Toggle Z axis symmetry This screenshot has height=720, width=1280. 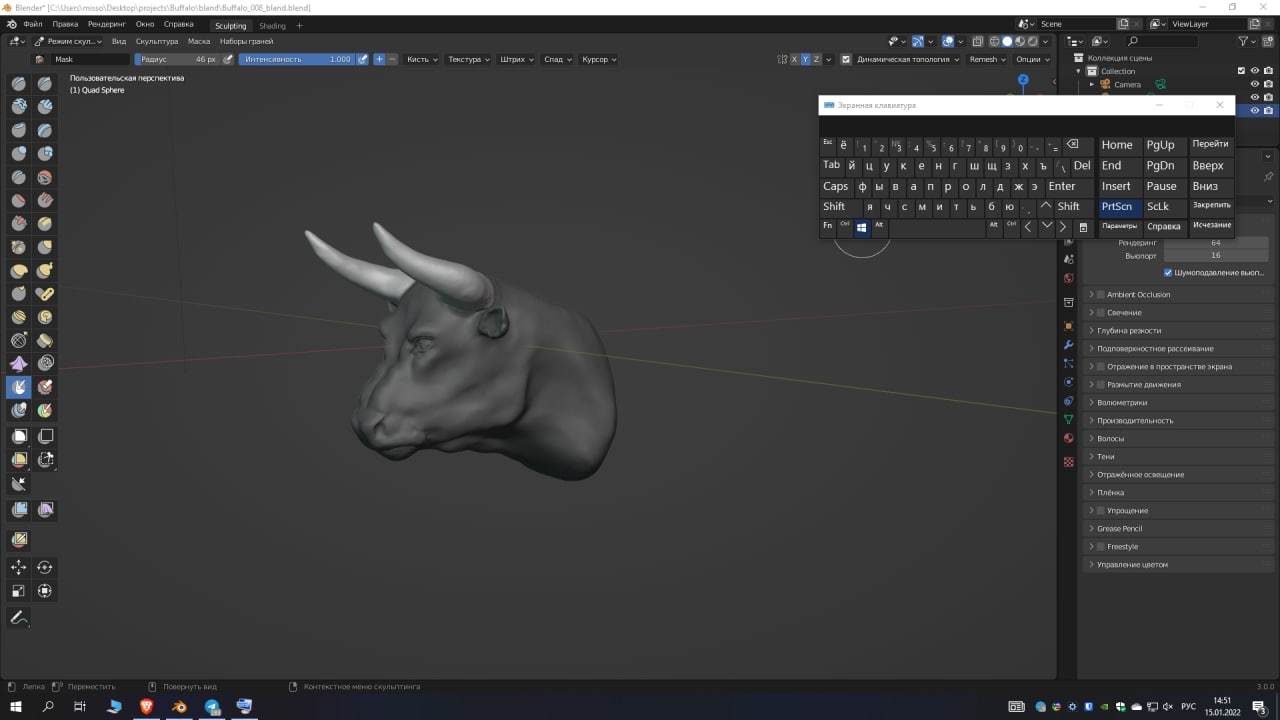tap(817, 59)
